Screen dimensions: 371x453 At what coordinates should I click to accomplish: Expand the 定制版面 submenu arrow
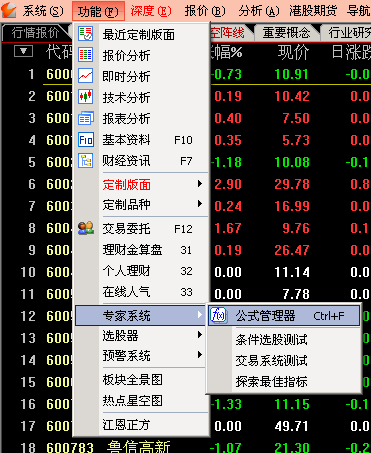point(200,184)
